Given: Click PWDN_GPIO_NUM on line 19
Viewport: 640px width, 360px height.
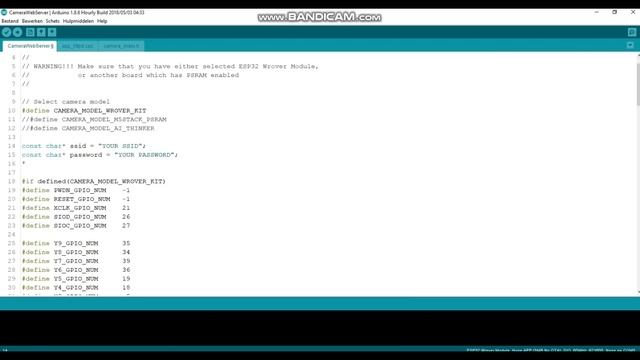Looking at the screenshot, I should click(x=80, y=190).
